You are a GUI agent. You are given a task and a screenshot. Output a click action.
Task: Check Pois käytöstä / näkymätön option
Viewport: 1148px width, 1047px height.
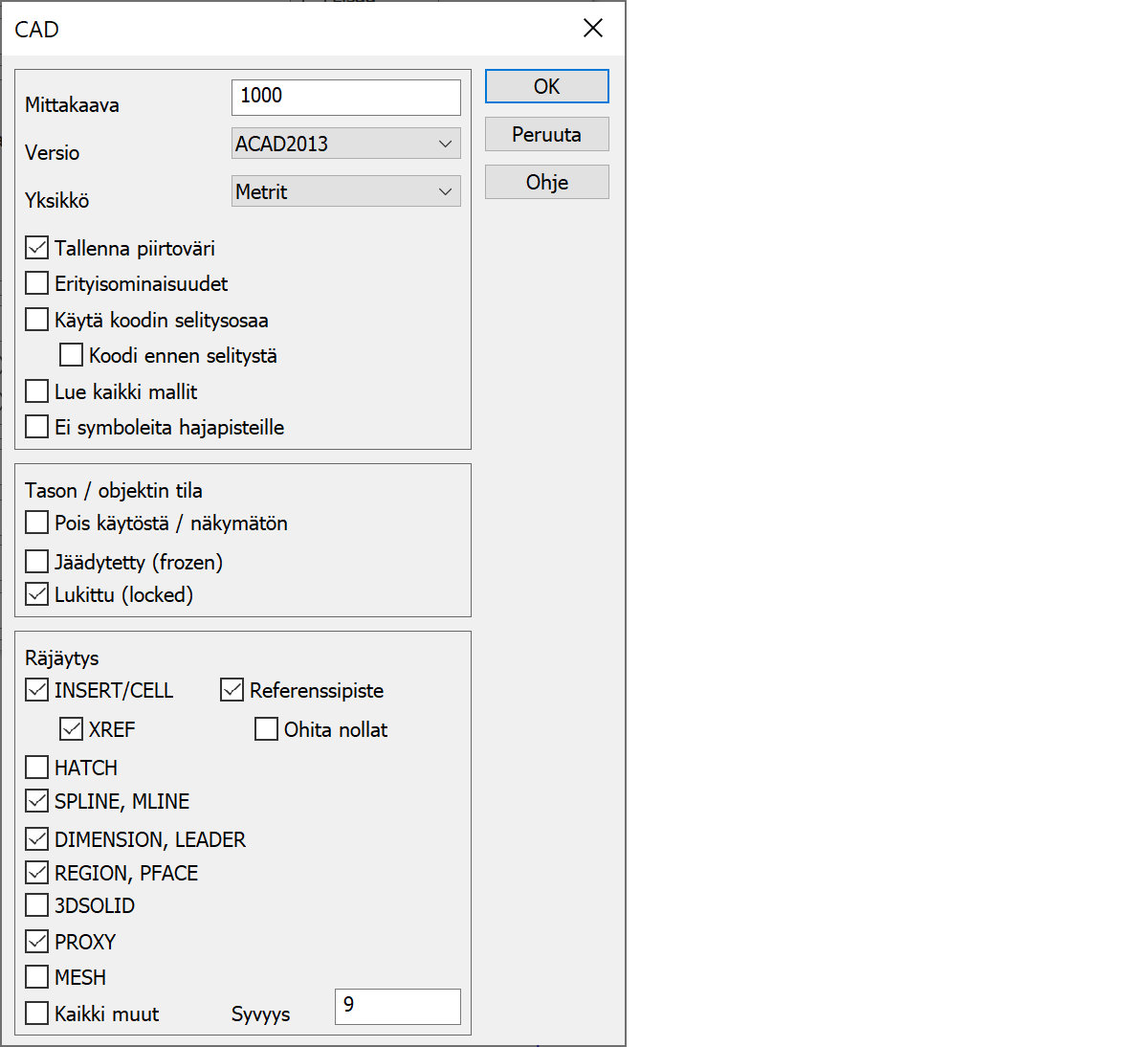pos(37,523)
